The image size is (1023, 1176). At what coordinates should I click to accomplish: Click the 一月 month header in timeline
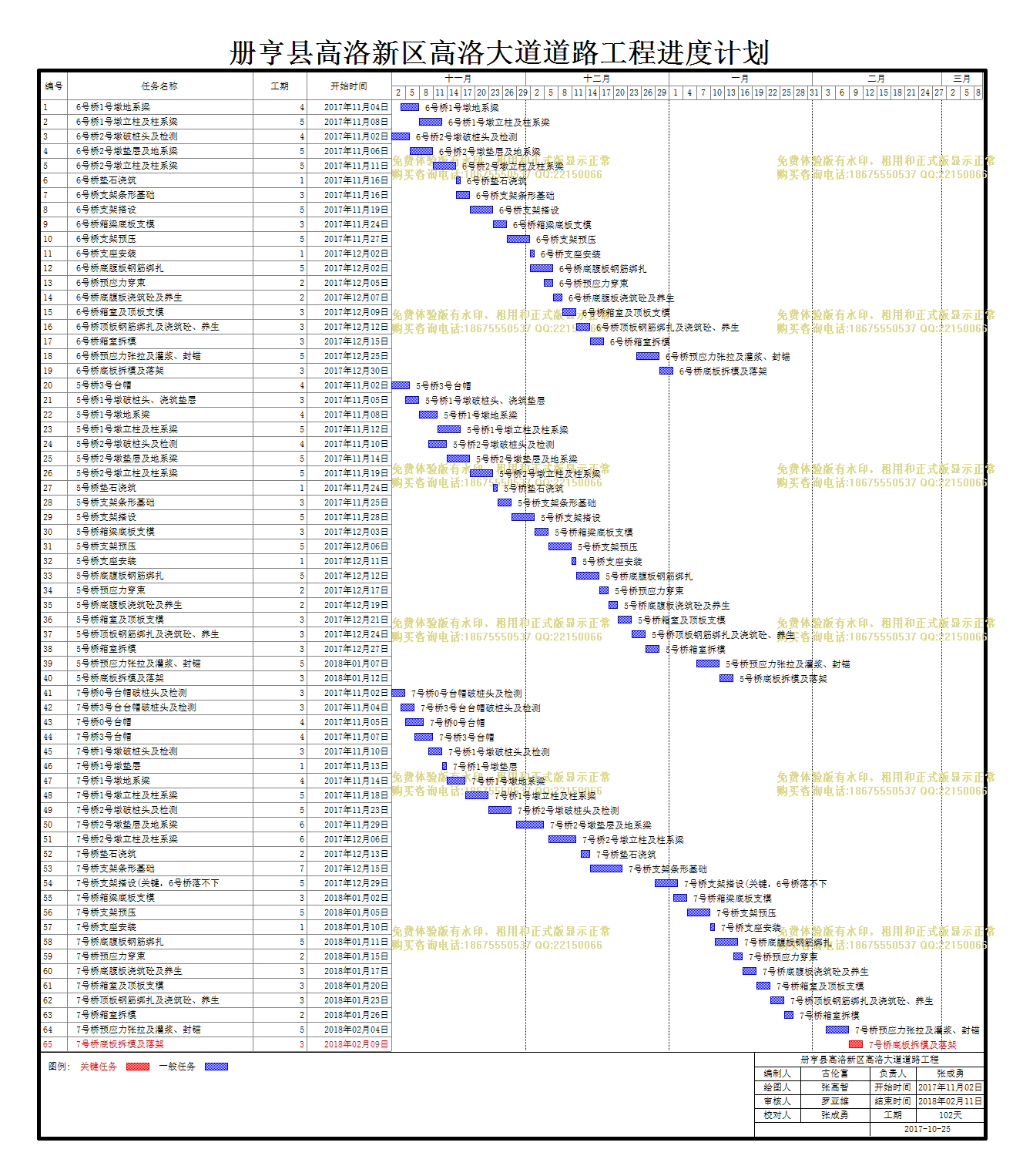(740, 79)
